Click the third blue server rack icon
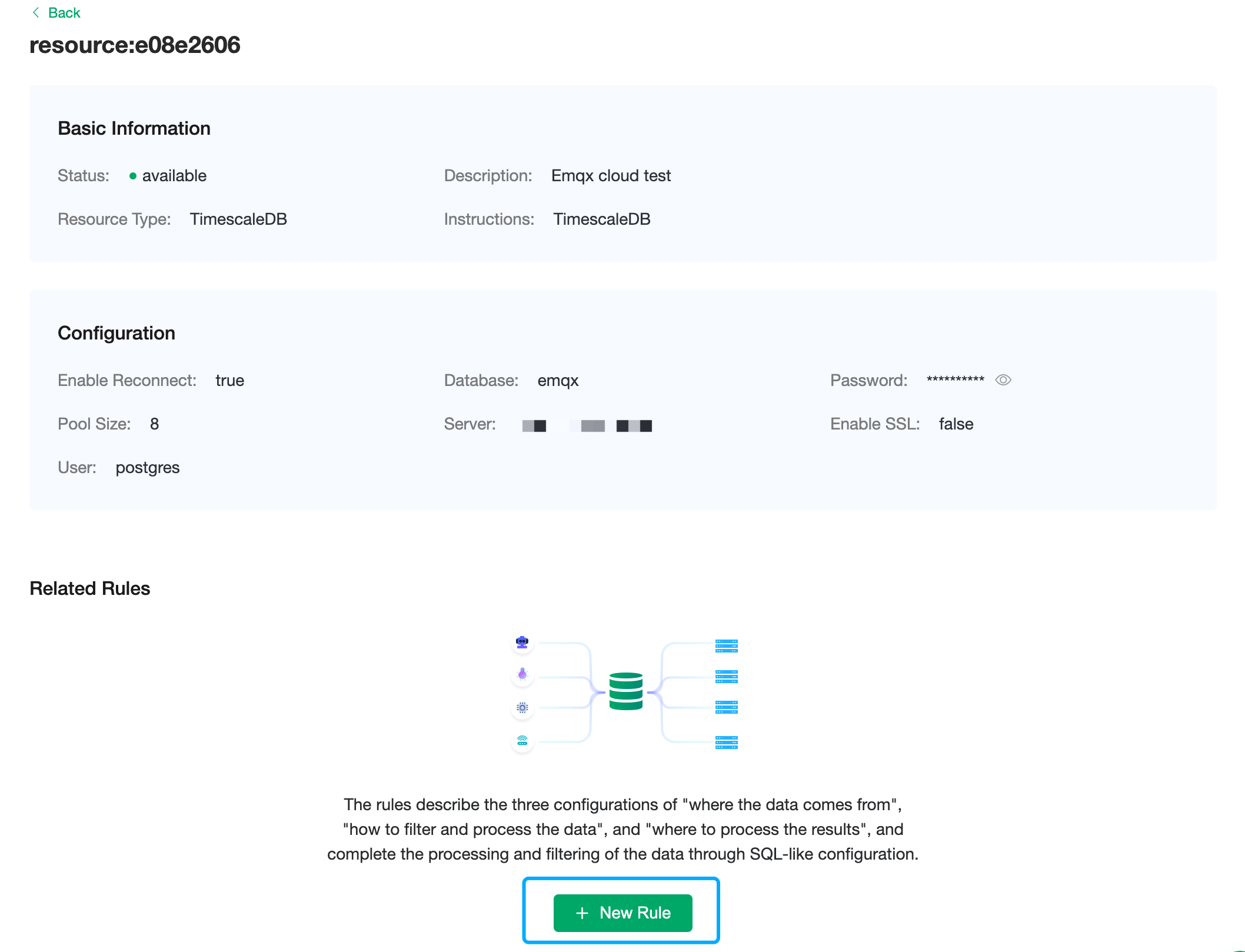 (x=726, y=707)
